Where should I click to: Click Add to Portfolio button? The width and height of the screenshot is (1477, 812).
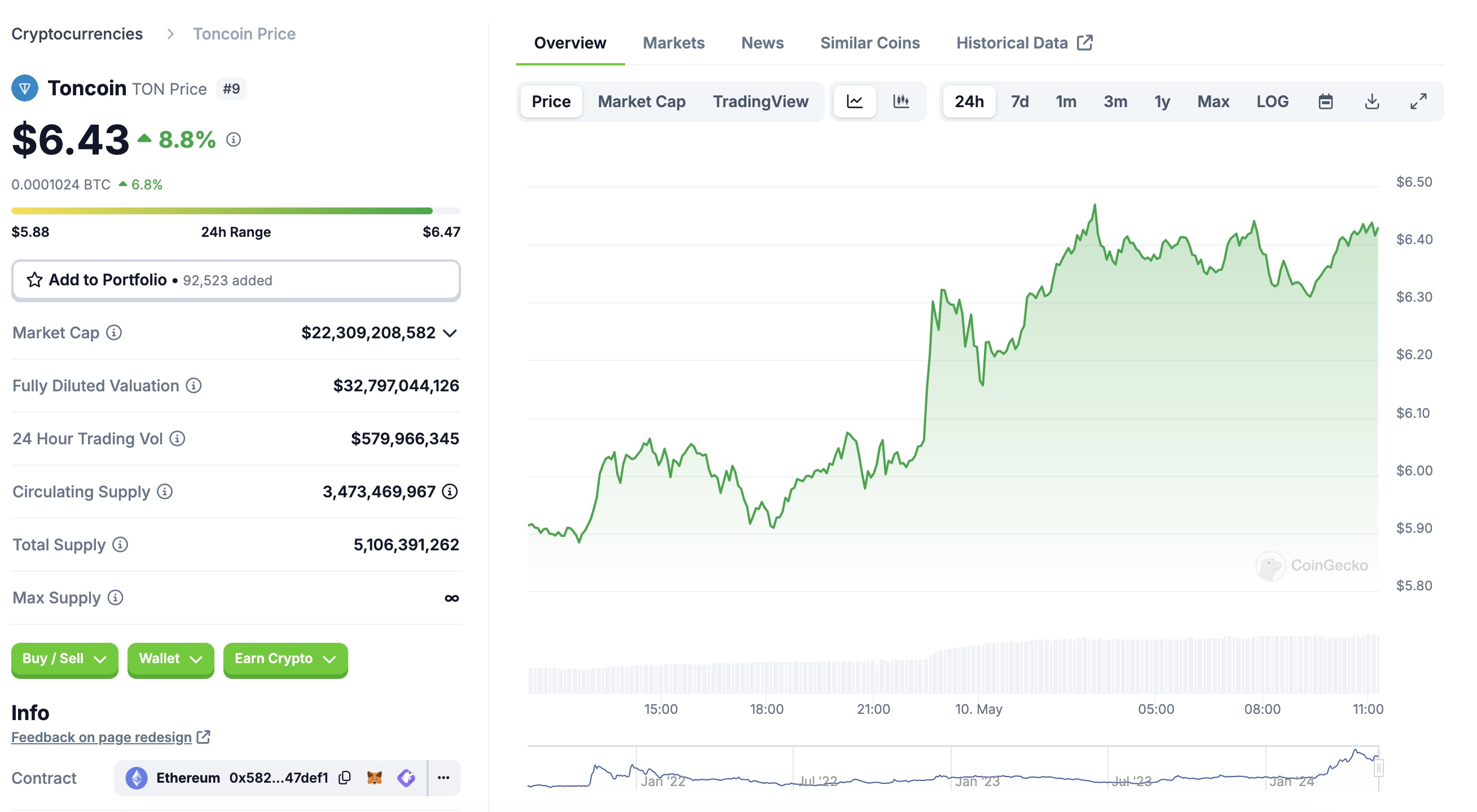pos(236,280)
